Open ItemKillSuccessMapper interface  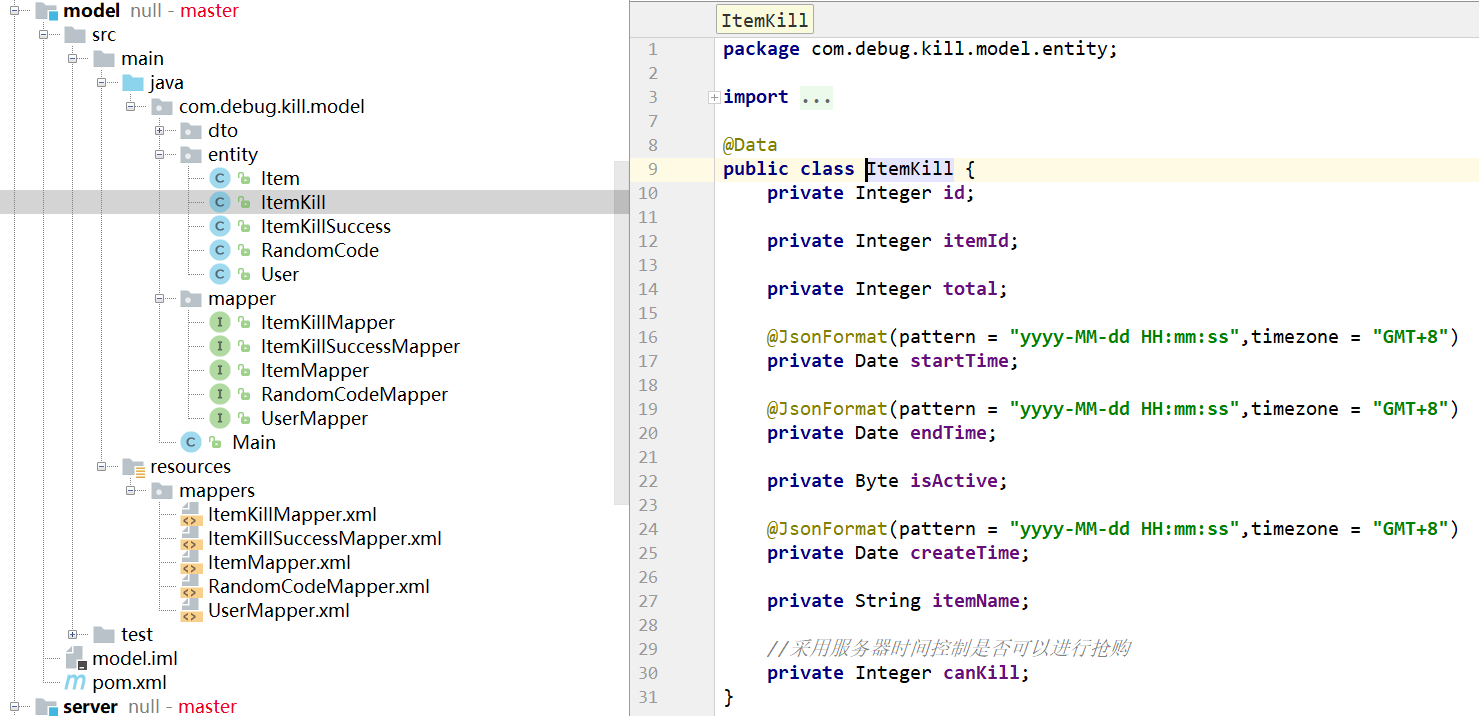pyautogui.click(x=361, y=346)
